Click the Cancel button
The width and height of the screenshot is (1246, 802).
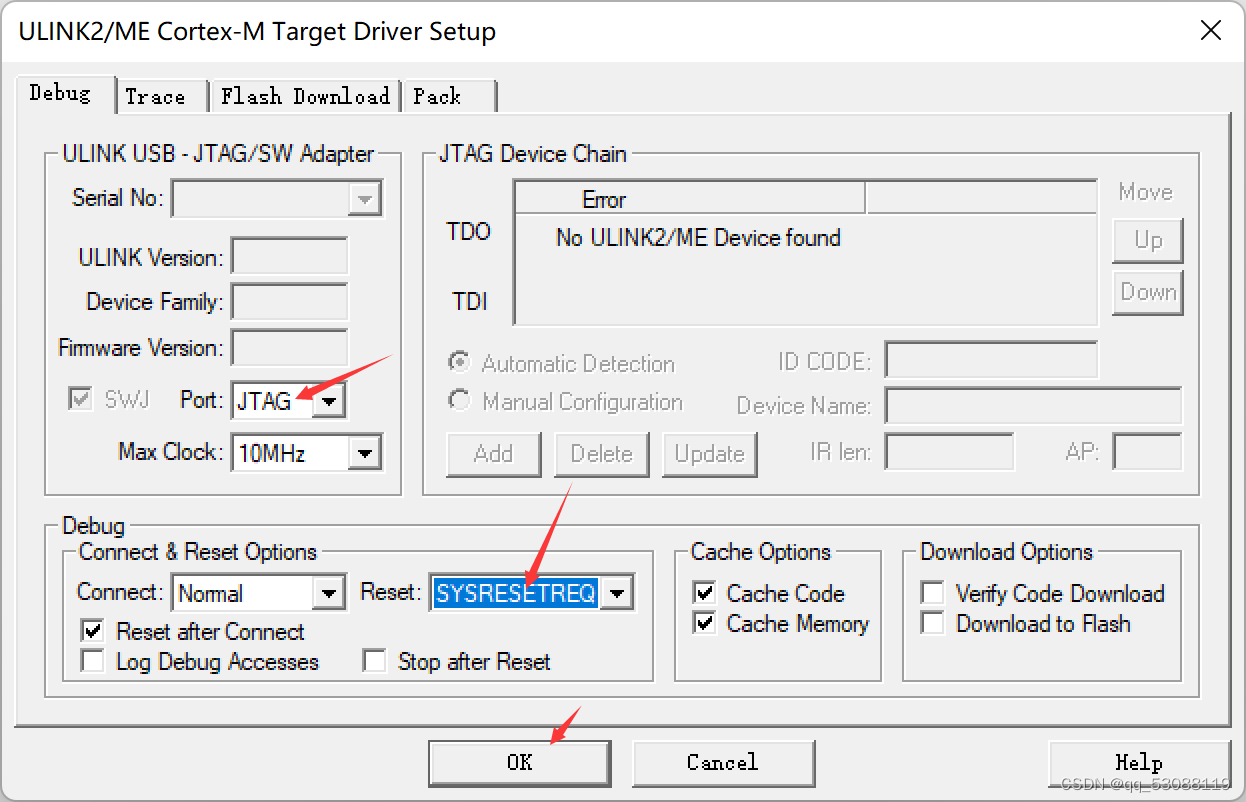pyautogui.click(x=723, y=763)
